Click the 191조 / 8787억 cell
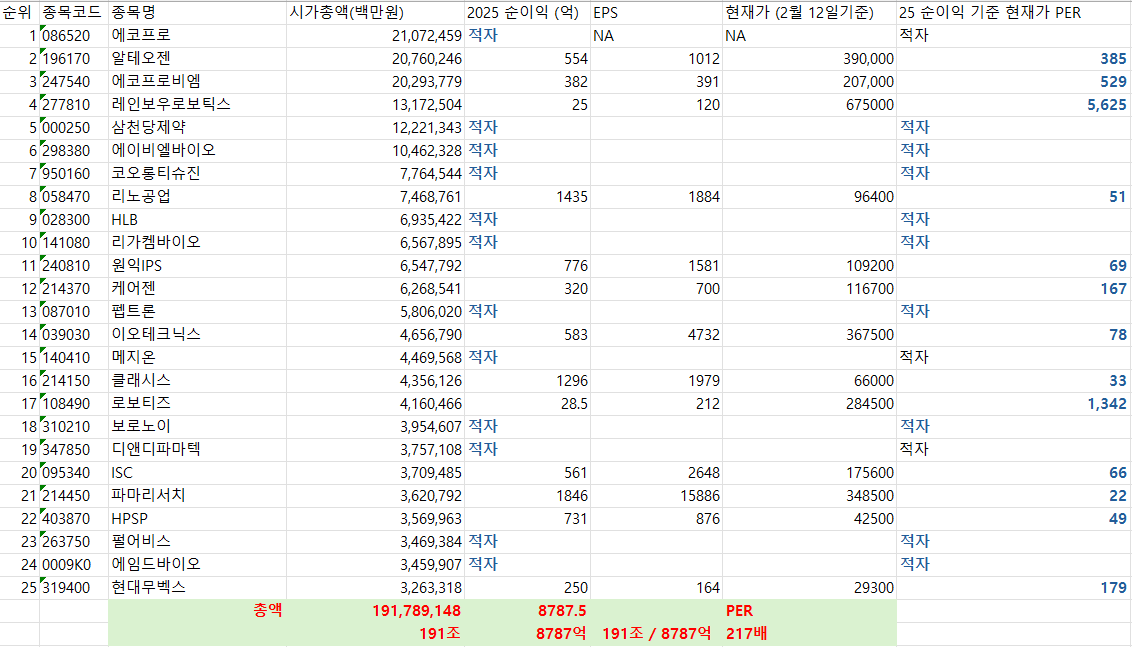The width and height of the screenshot is (1132, 647). (x=656, y=634)
